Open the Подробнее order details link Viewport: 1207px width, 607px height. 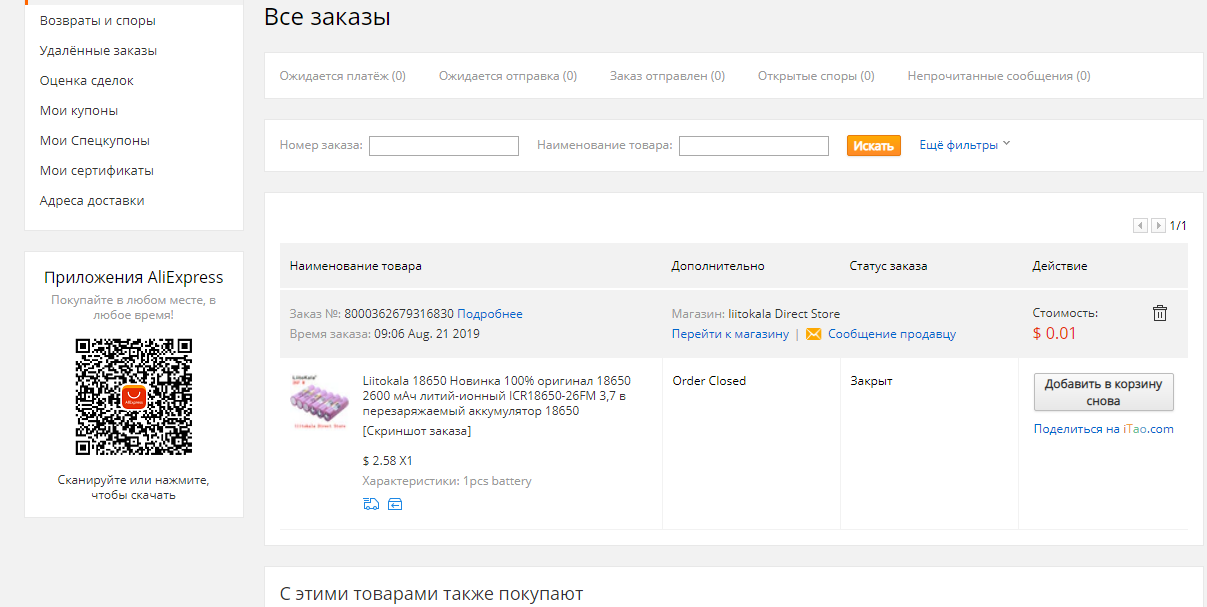(x=490, y=314)
